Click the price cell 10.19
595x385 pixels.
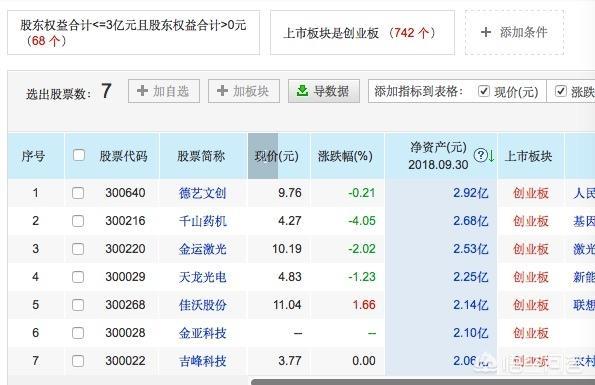click(286, 249)
